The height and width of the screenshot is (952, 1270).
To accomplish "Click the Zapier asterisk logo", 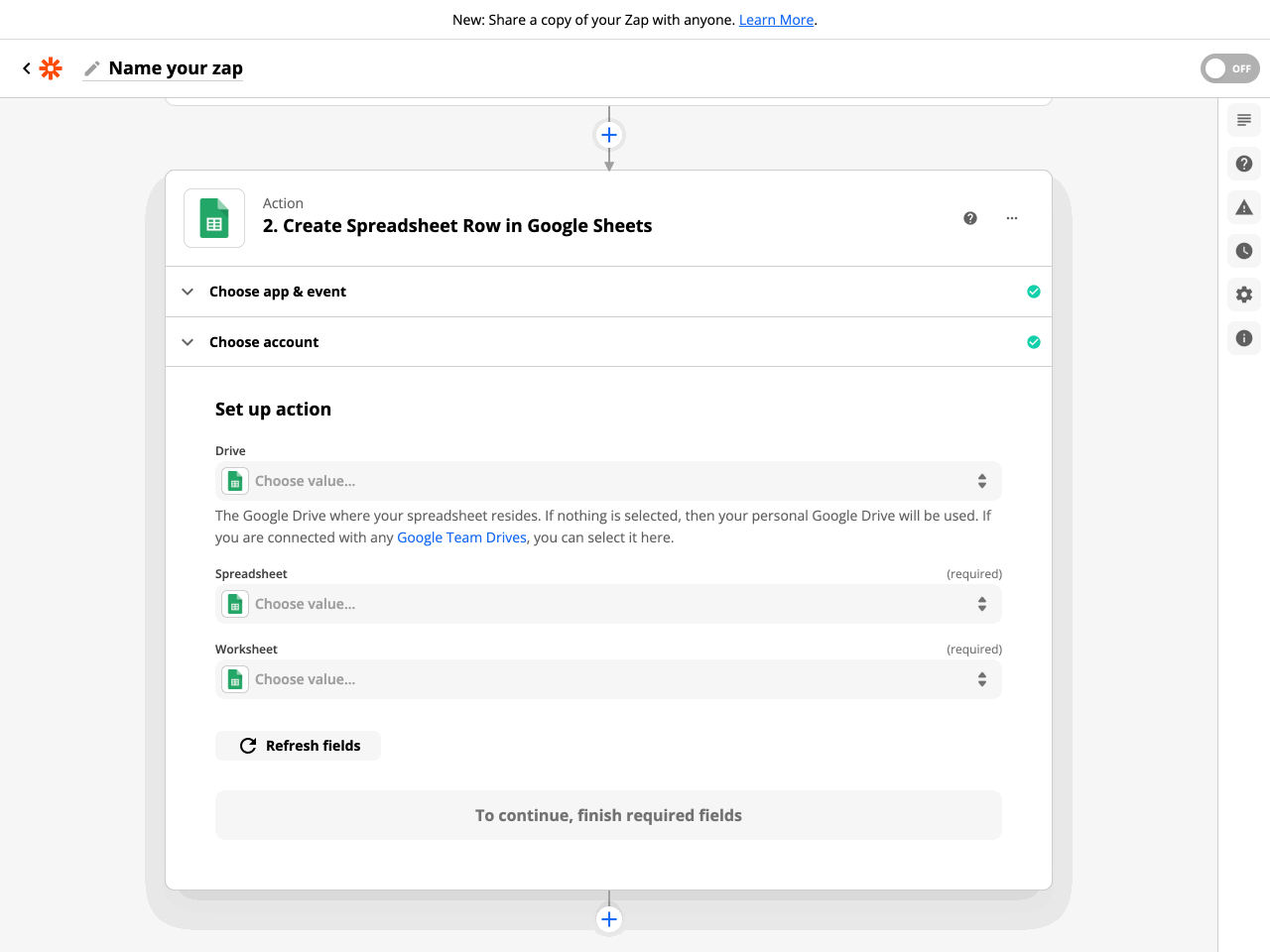I will (51, 68).
